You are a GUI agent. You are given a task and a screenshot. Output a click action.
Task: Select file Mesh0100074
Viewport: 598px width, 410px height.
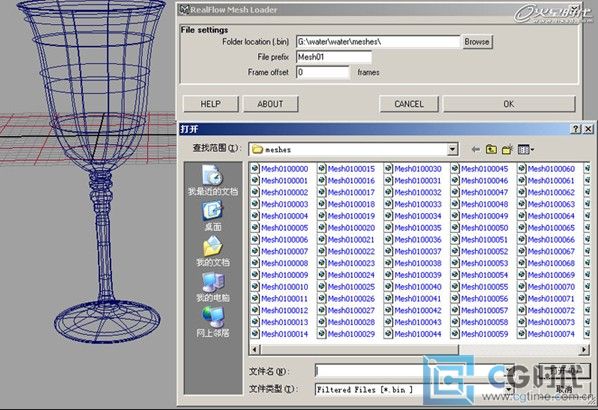[x=551, y=334]
